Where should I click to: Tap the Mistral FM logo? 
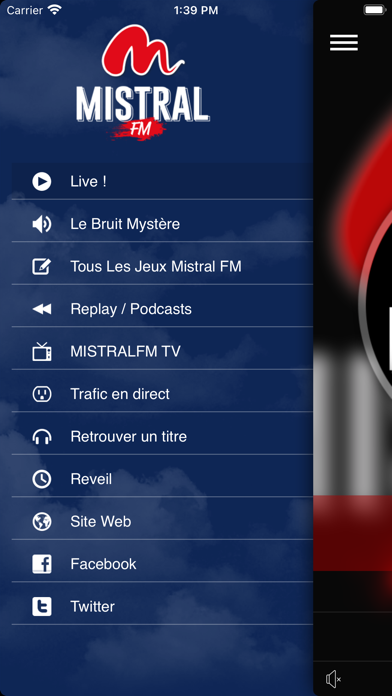143,83
